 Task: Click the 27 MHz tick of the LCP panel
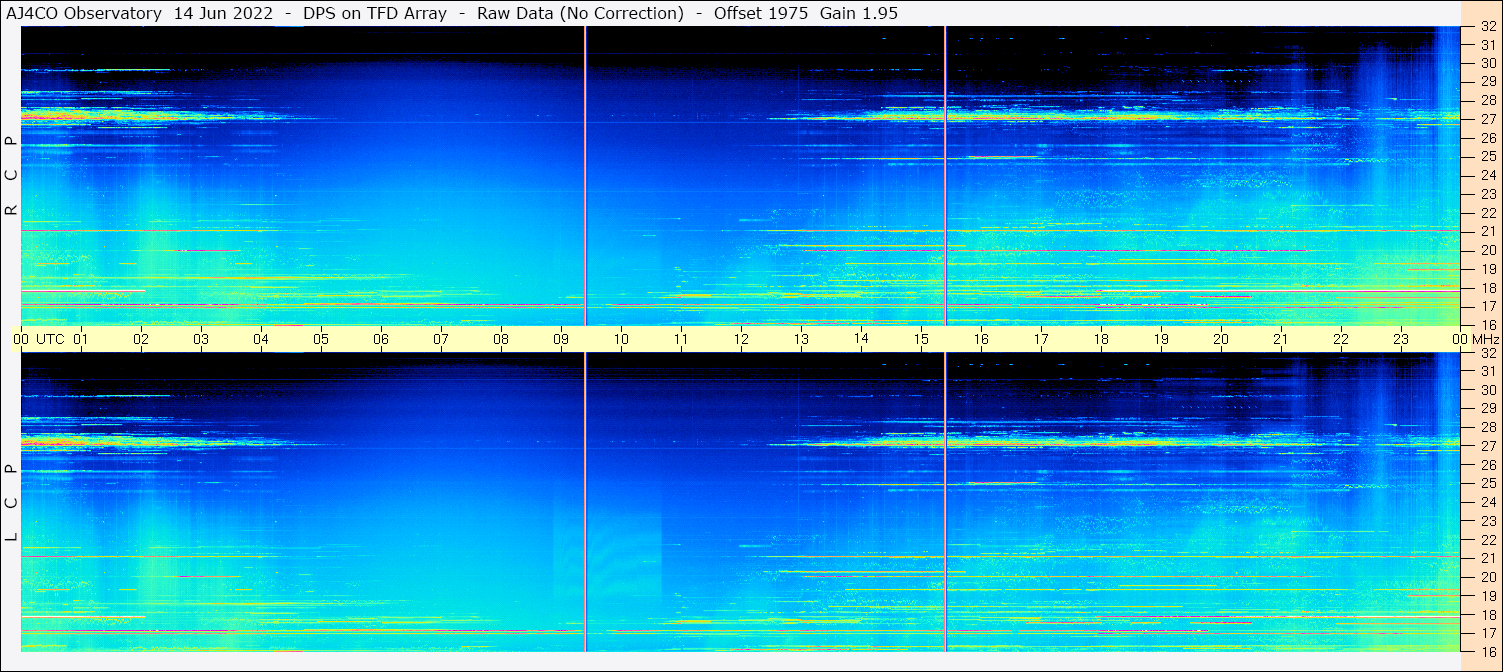(x=1487, y=446)
